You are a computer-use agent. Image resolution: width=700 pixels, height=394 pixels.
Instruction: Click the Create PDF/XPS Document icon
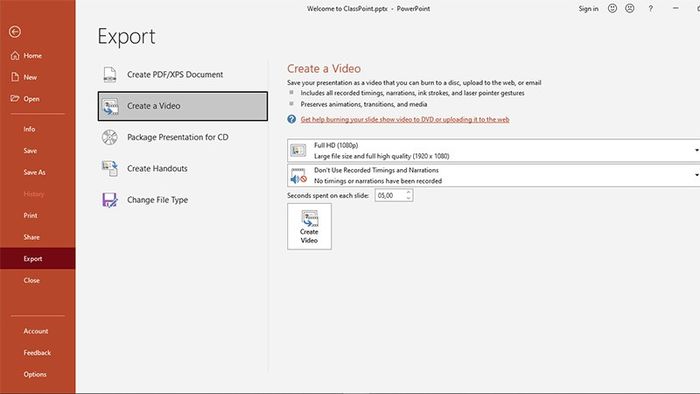tap(110, 75)
